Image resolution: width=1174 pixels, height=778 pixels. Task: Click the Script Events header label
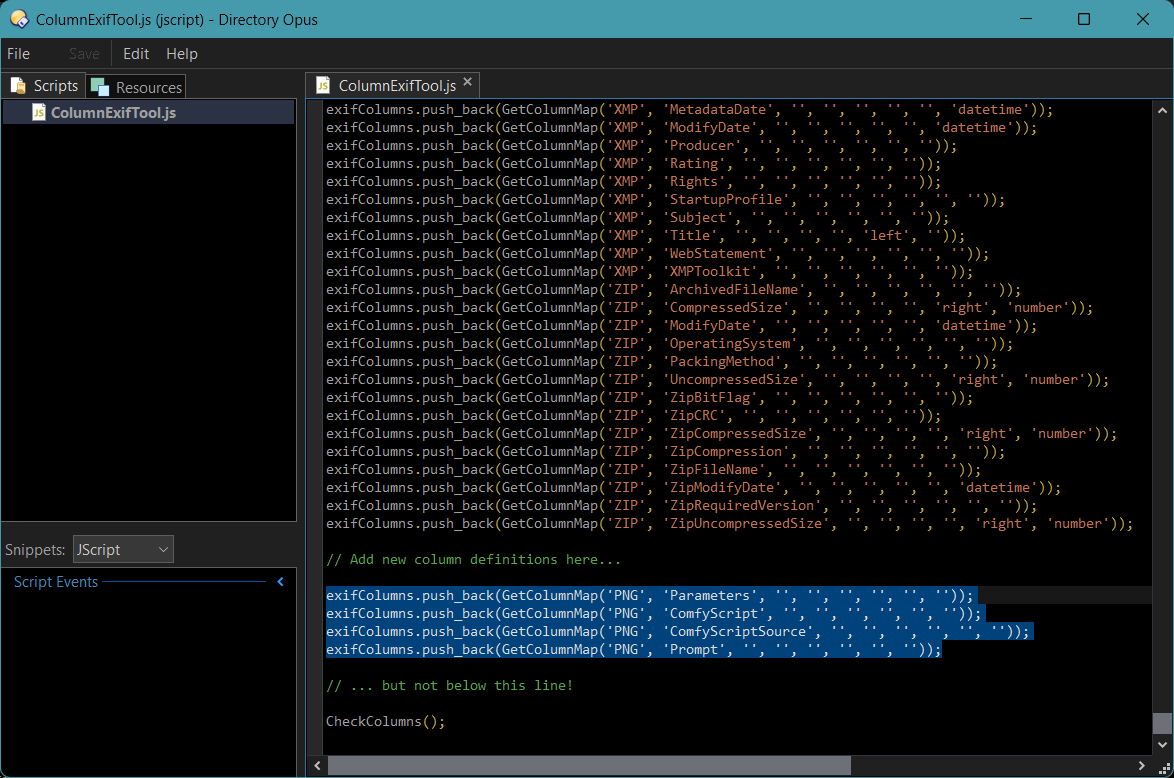56,582
